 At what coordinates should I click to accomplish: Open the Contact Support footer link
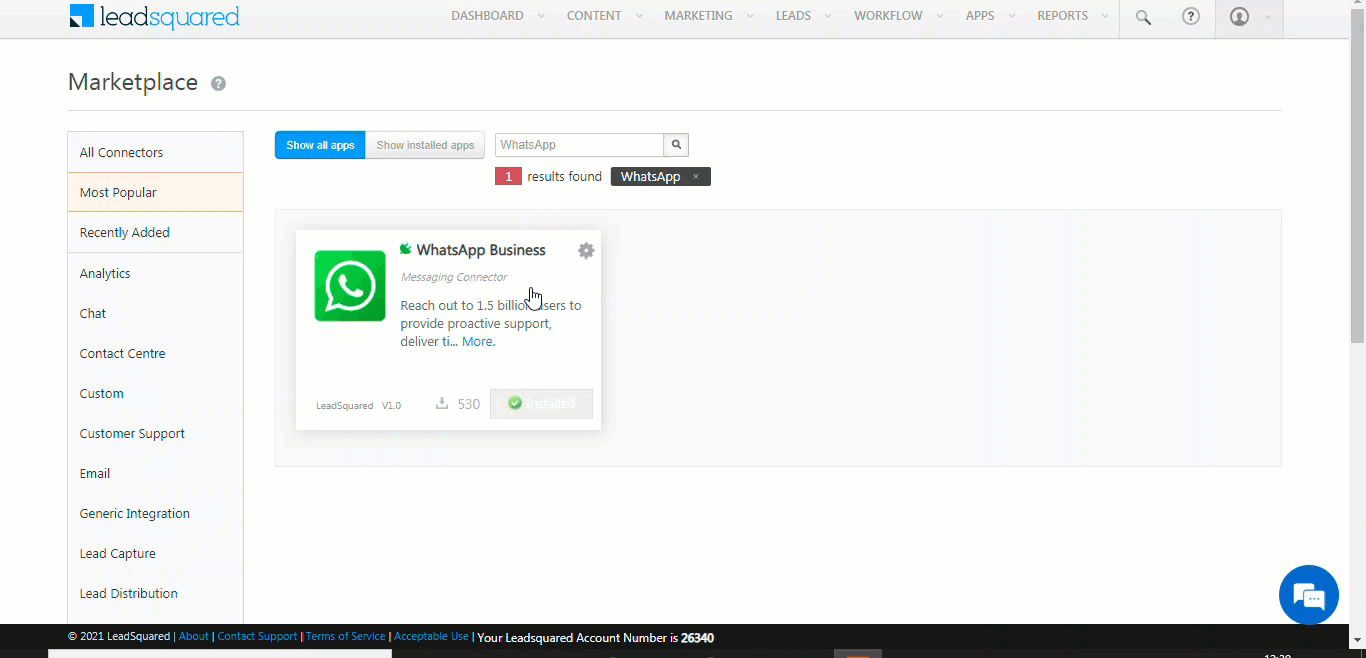tap(257, 637)
